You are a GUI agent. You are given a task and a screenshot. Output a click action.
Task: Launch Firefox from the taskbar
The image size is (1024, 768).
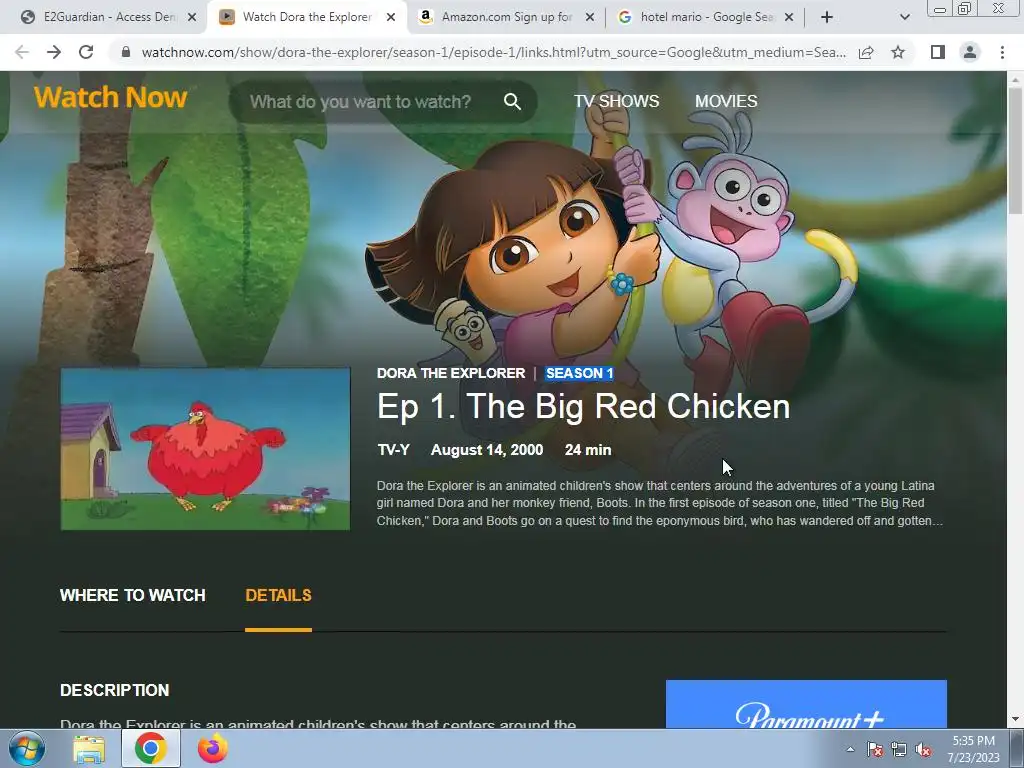click(213, 748)
